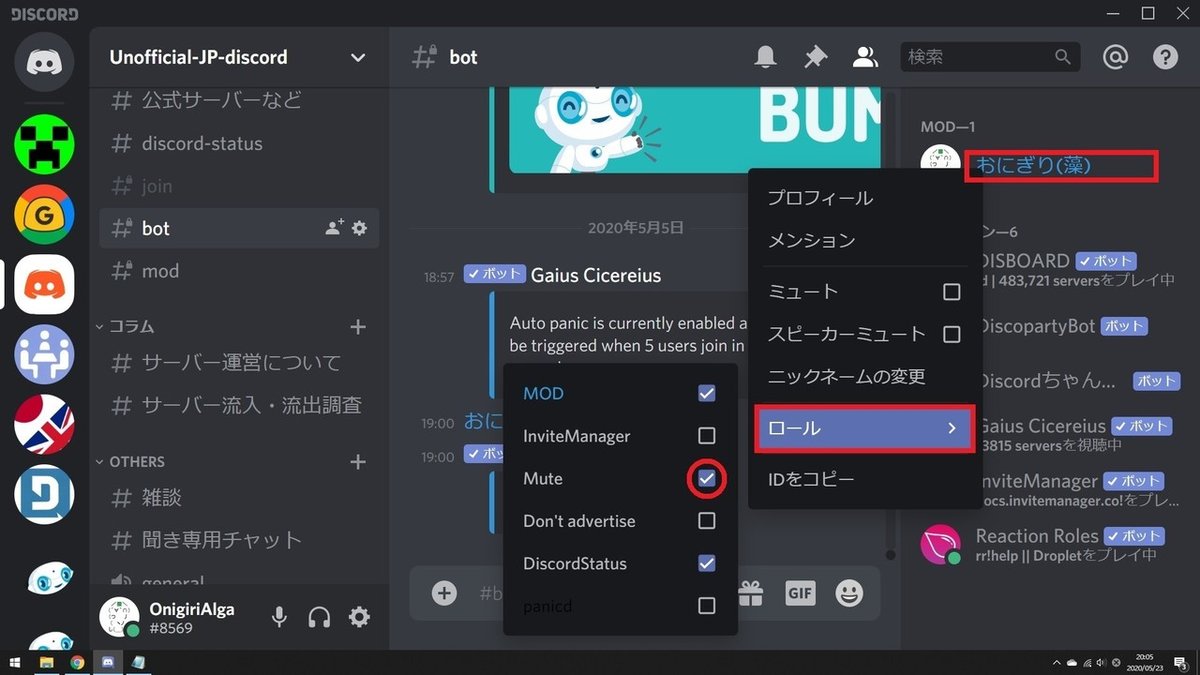Mute the microphone in the user panel
1200x675 pixels.
279,617
